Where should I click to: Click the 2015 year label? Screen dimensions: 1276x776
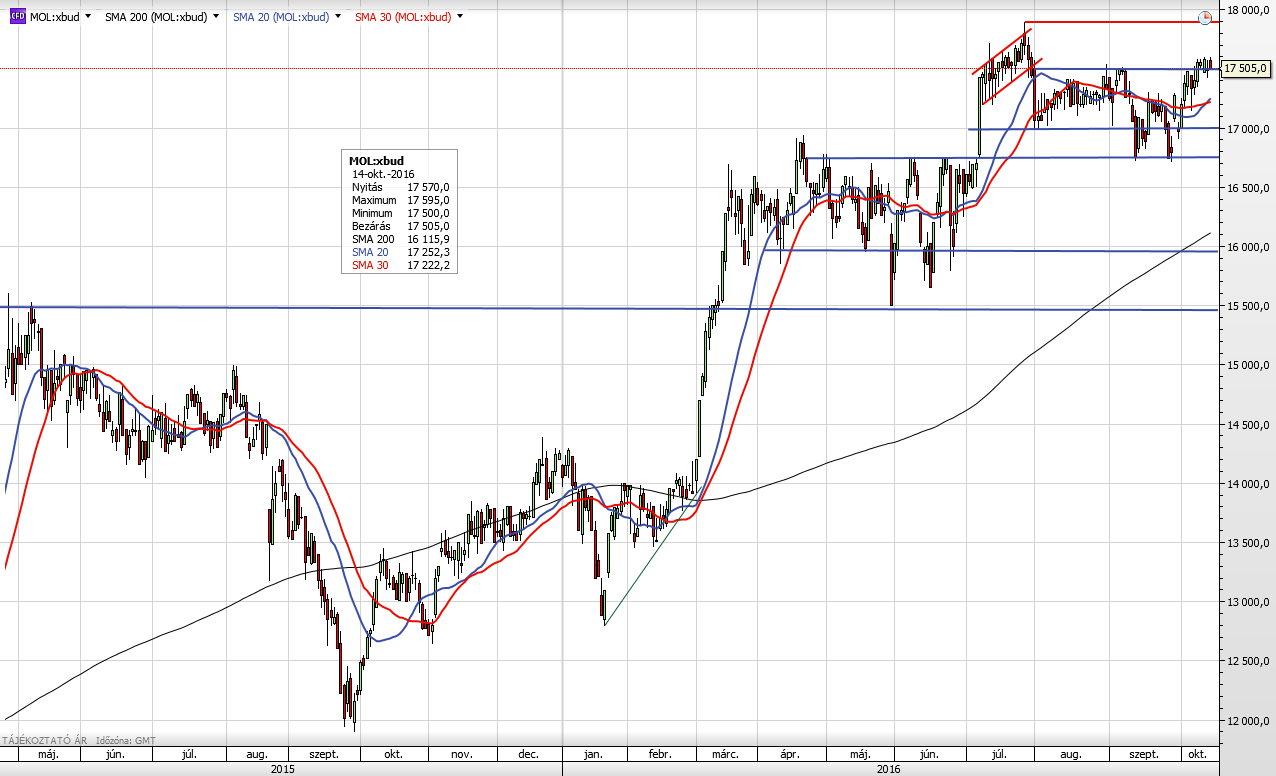[x=283, y=769]
